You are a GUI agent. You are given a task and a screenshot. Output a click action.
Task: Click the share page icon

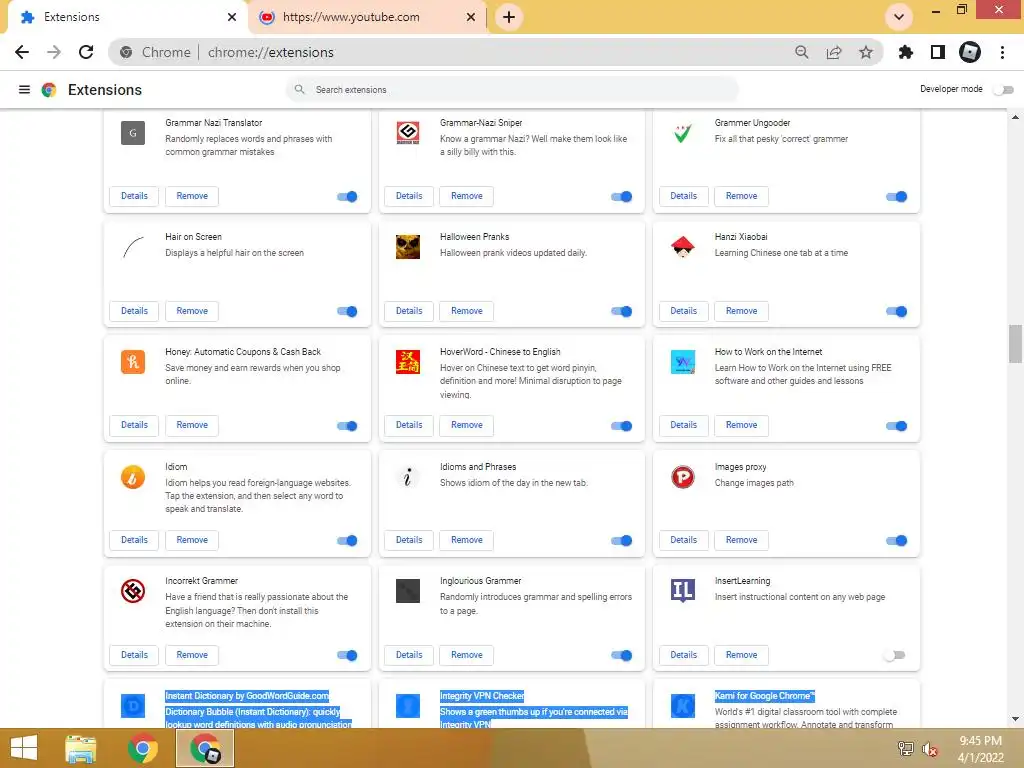coord(834,52)
